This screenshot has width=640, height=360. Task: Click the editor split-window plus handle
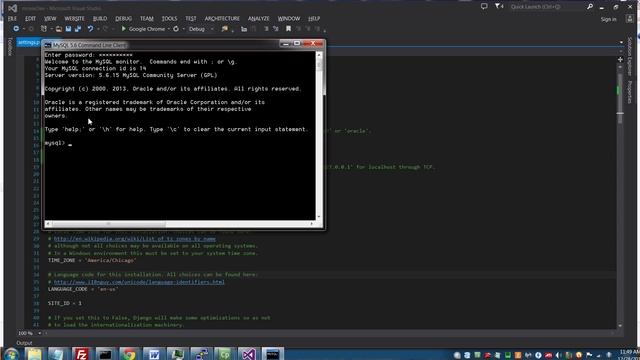[620, 60]
